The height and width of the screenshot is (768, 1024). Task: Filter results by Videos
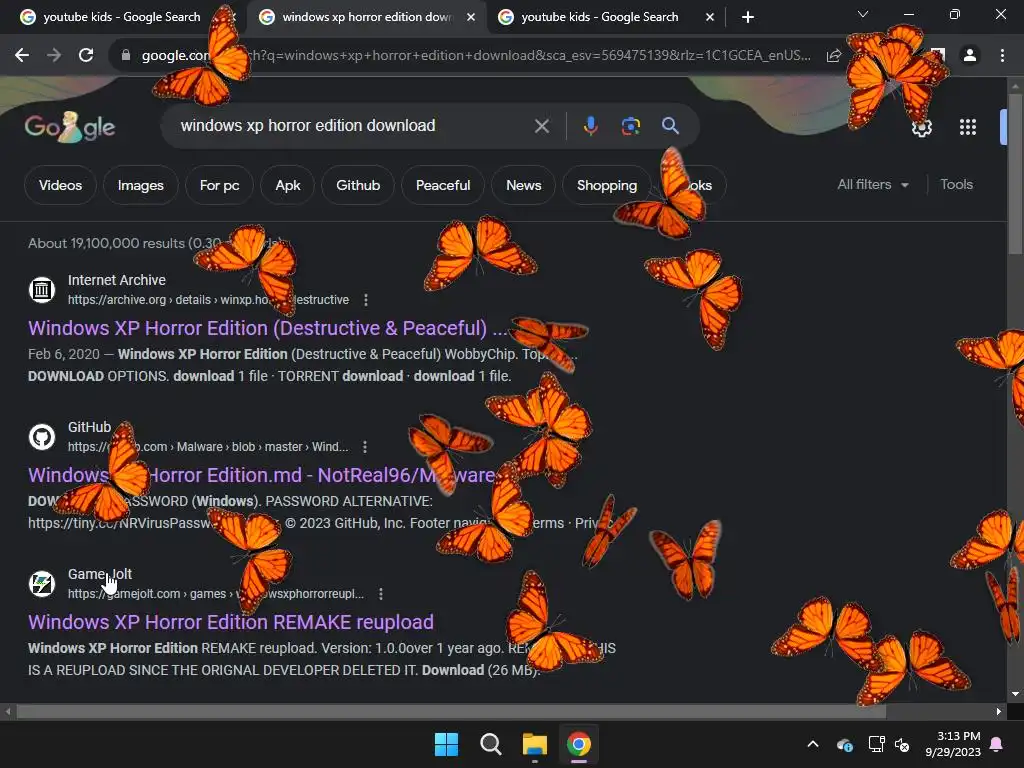(60, 185)
